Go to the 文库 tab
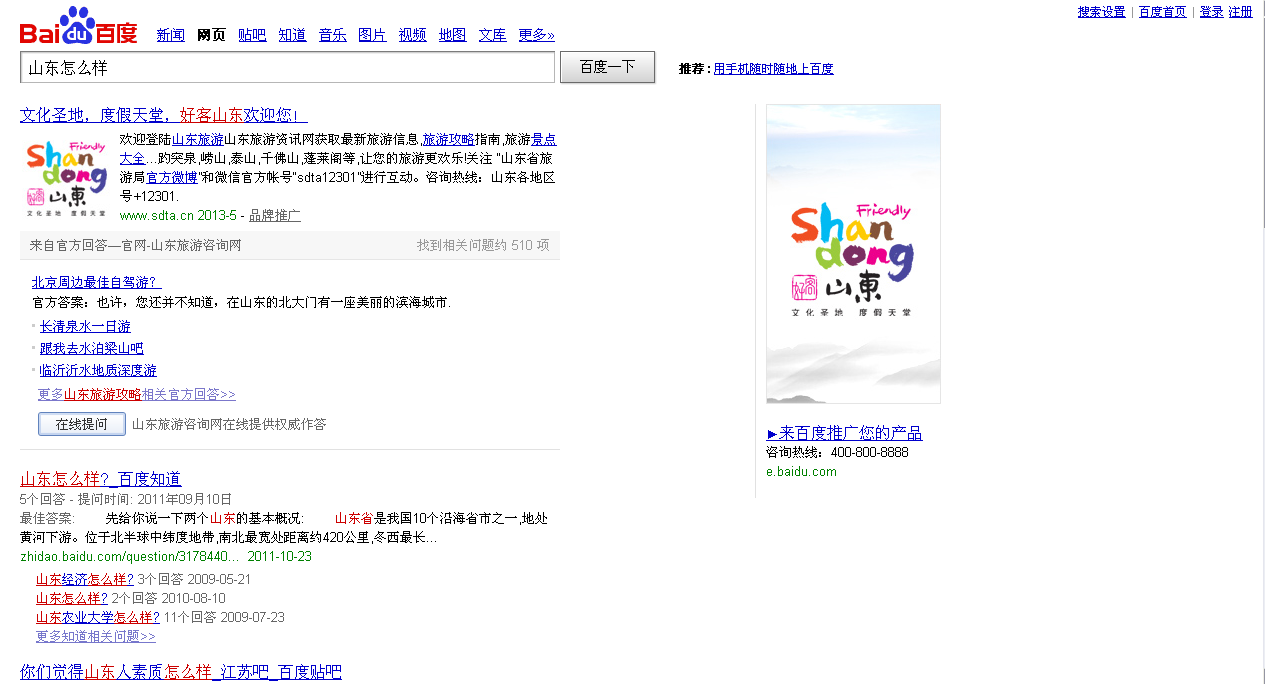The image size is (1265, 684). (492, 35)
